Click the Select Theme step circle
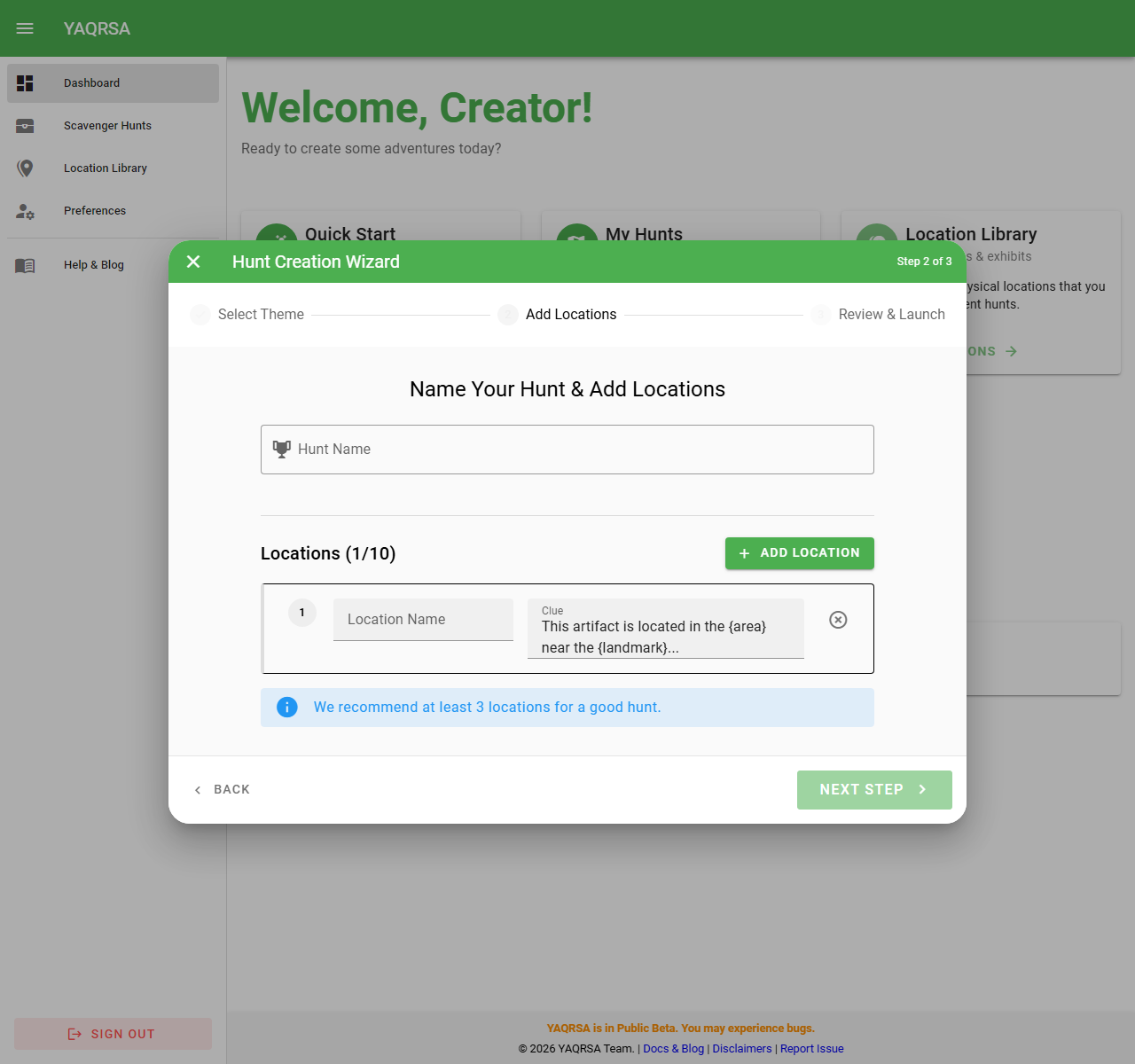 point(200,315)
